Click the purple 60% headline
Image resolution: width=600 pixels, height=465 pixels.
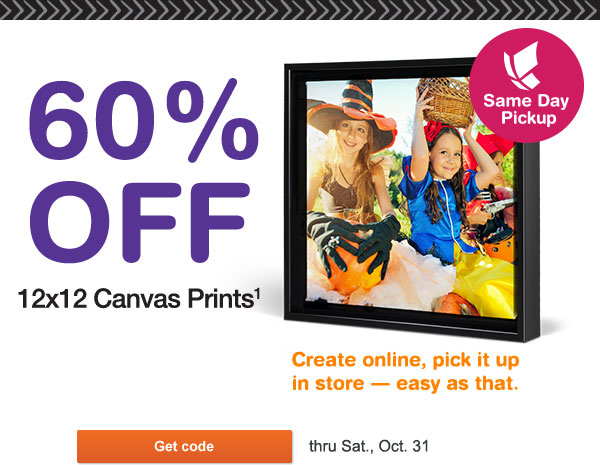coord(144,121)
